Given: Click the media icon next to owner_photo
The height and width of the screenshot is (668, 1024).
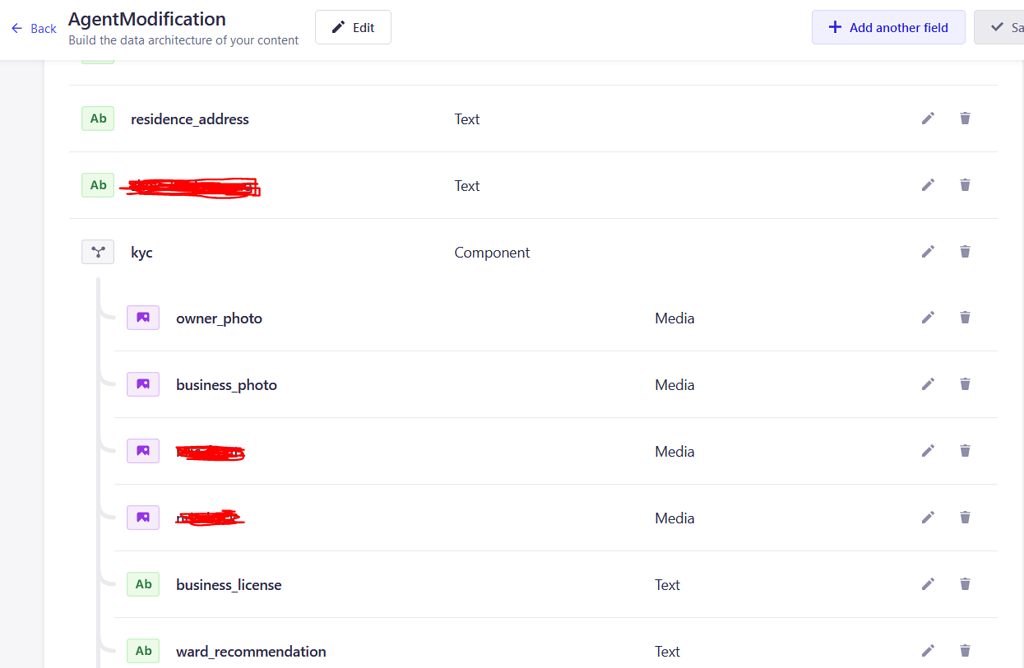Looking at the screenshot, I should (143, 317).
